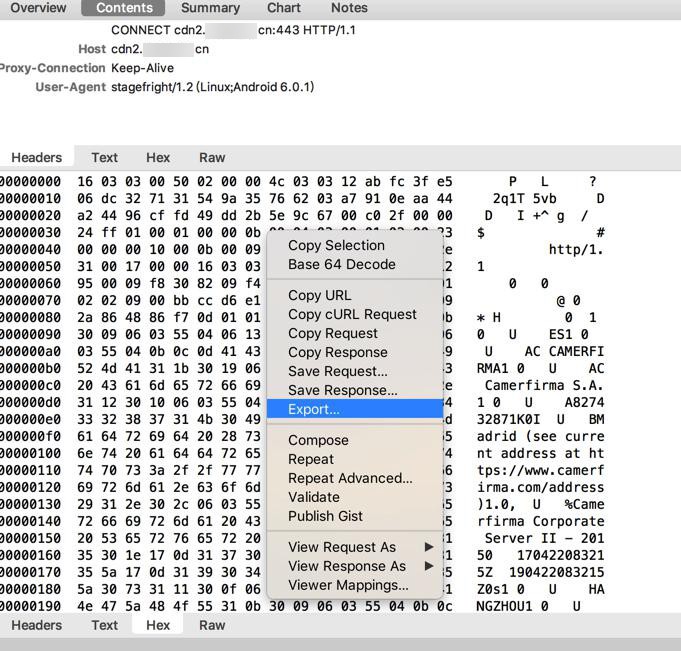
Task: Choose Copy Response menu item
Action: pos(355,352)
